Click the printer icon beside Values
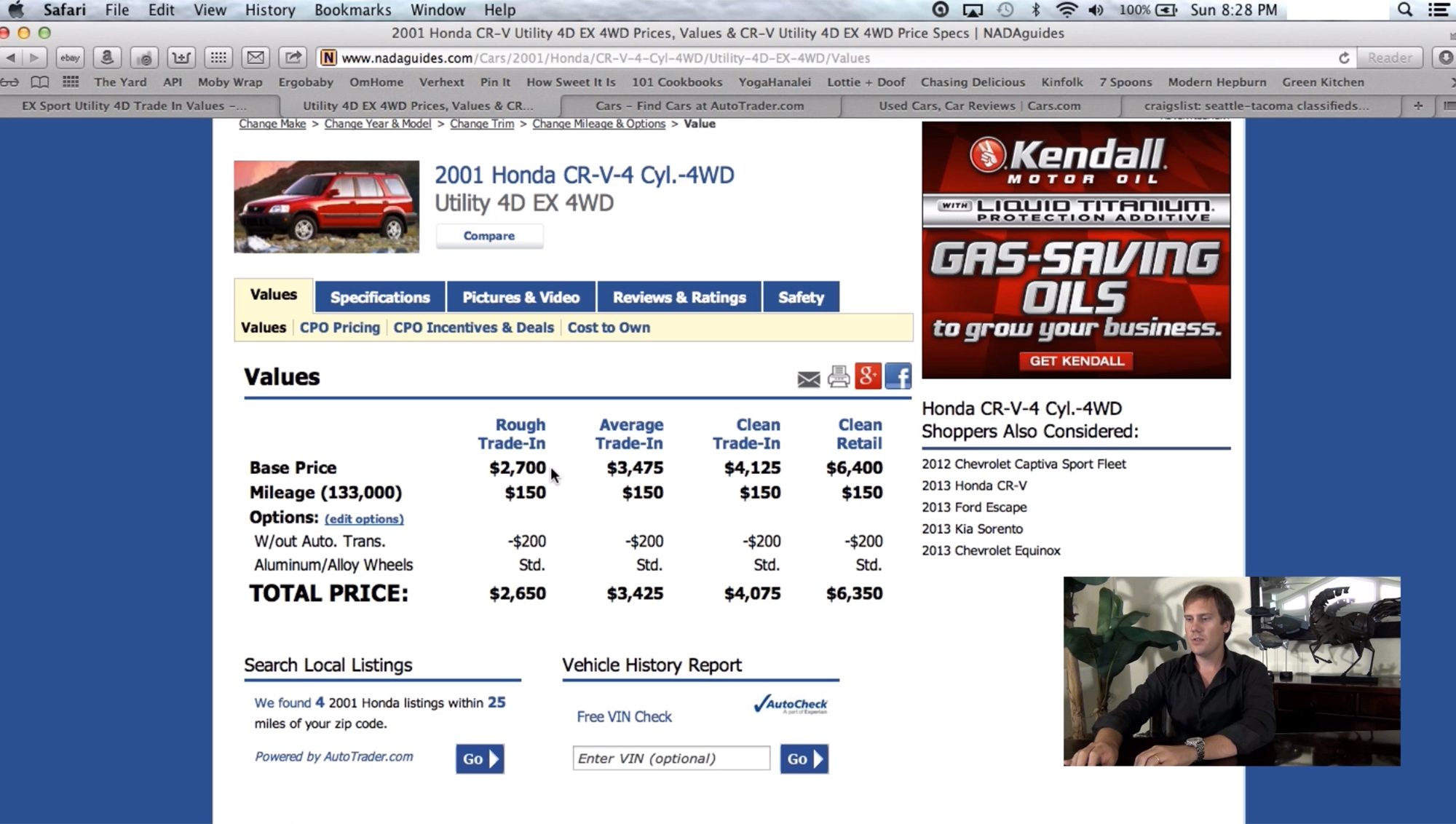 [x=839, y=377]
